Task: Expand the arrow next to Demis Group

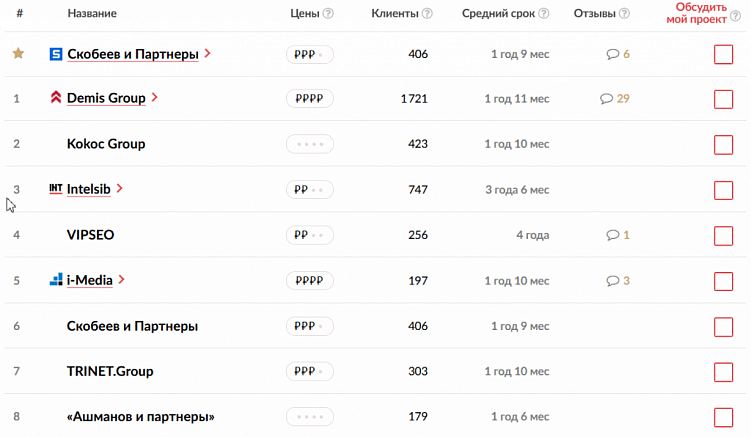Action: (x=155, y=98)
